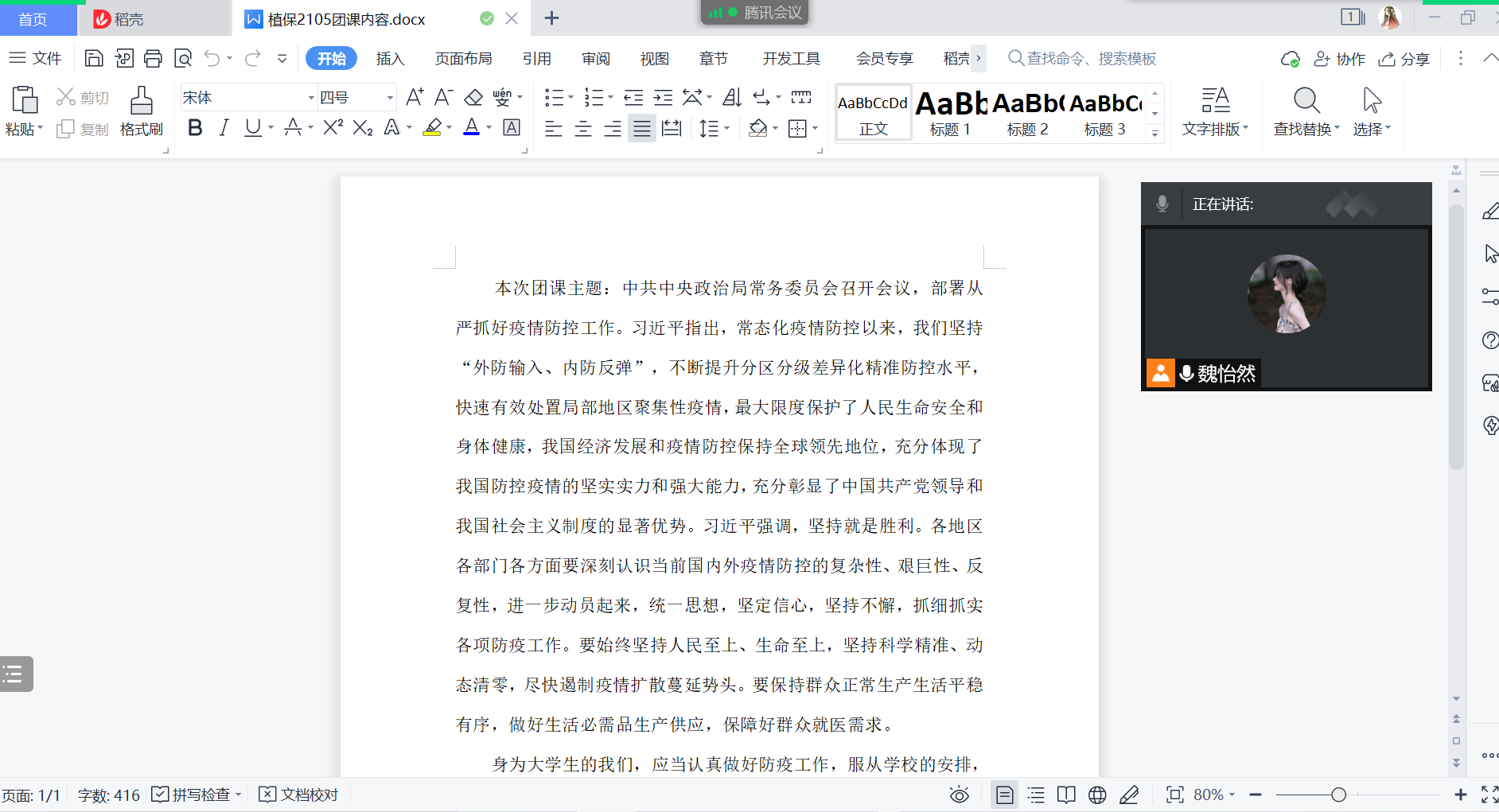Apply Heading 1 style

[951, 114]
